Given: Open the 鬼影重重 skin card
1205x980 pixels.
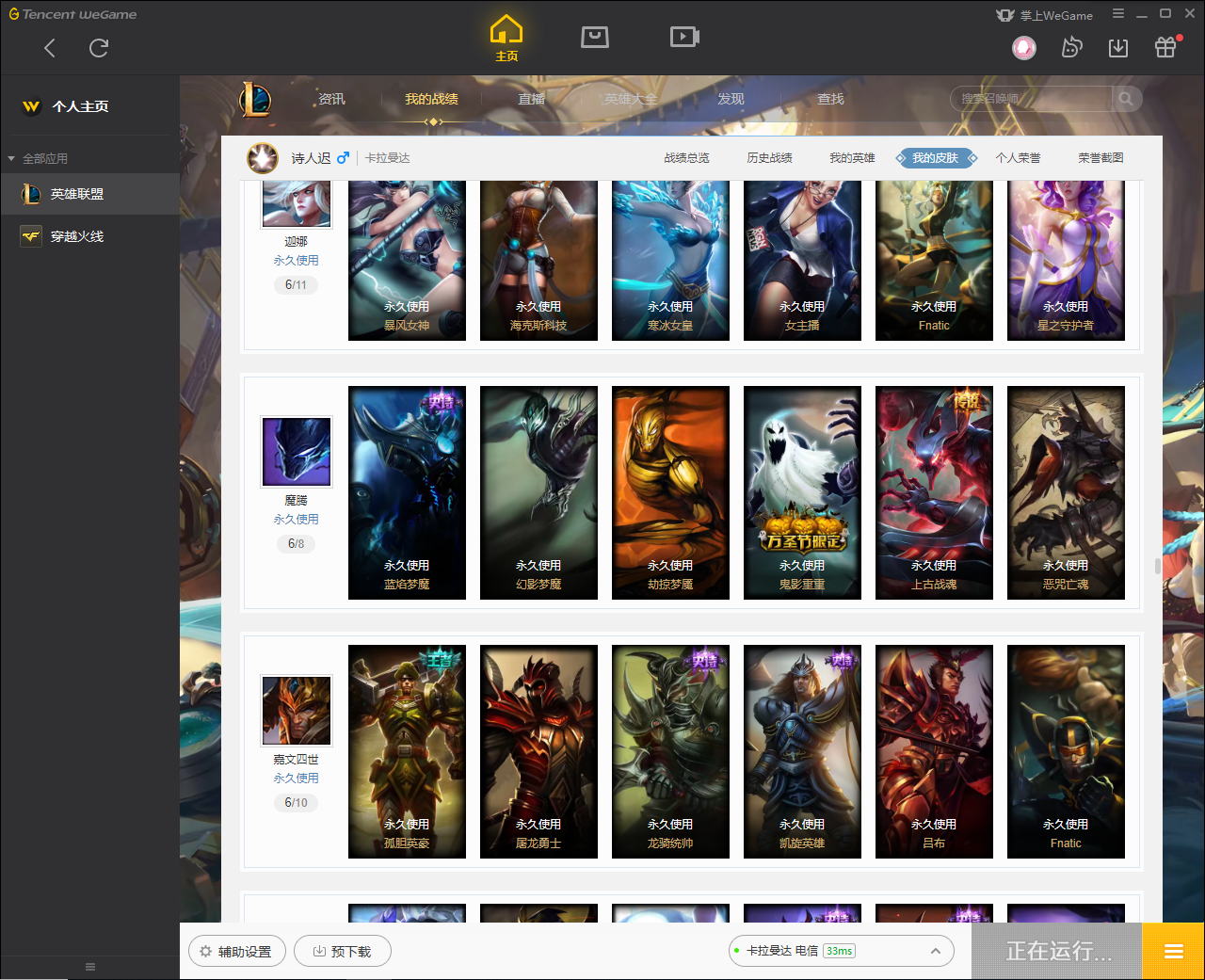Looking at the screenshot, I should click(802, 492).
